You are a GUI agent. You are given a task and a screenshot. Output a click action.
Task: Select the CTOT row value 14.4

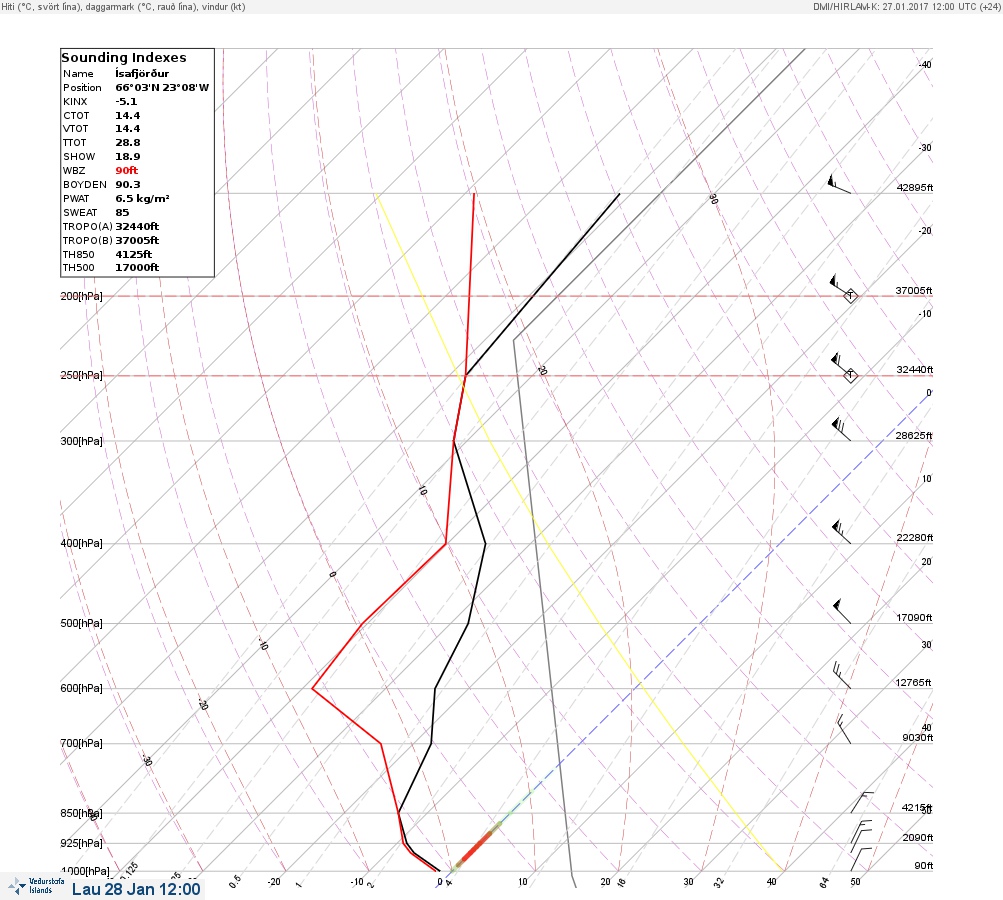127,116
